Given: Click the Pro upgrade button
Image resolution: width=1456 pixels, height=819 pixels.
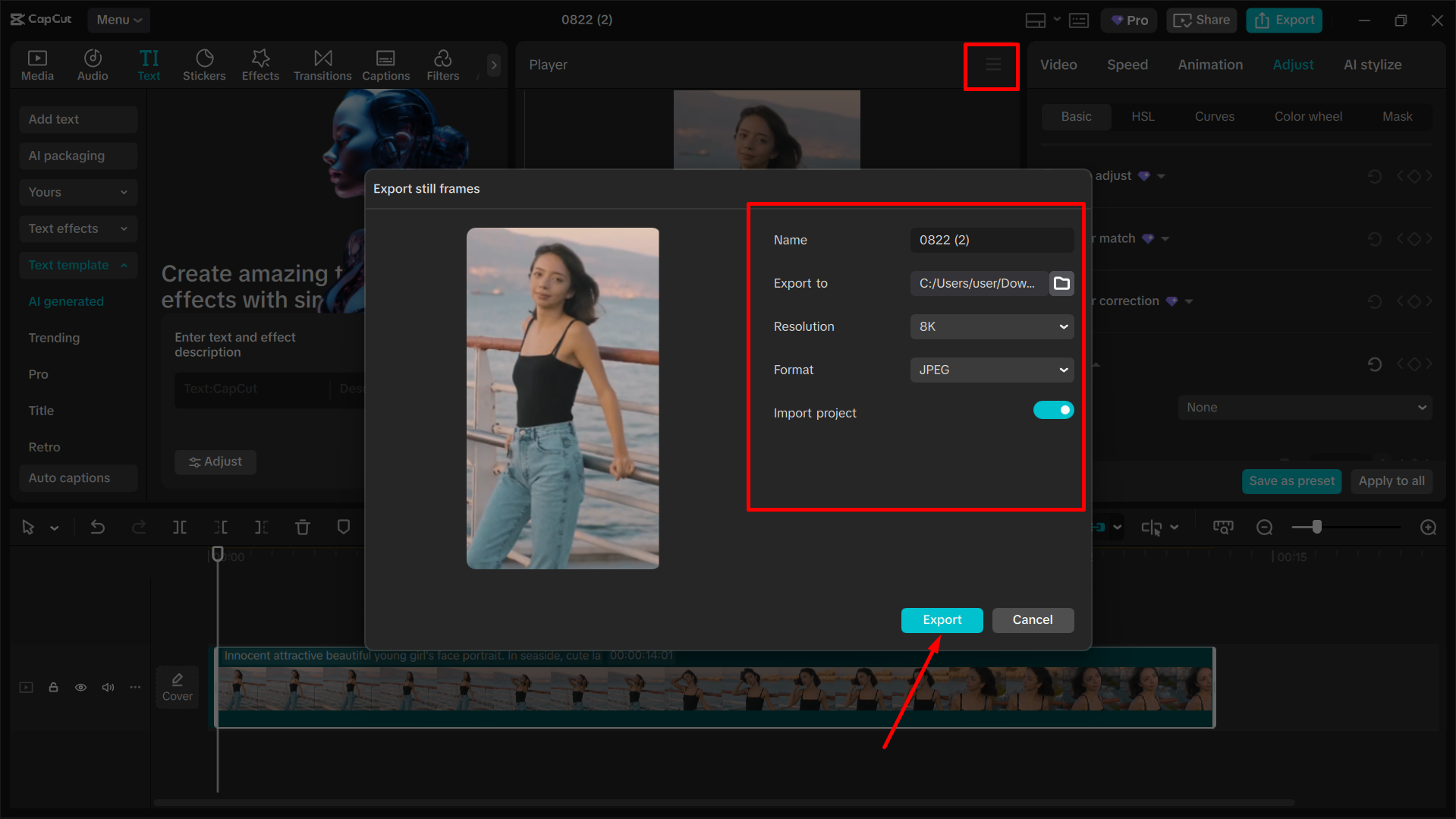Looking at the screenshot, I should (1128, 20).
